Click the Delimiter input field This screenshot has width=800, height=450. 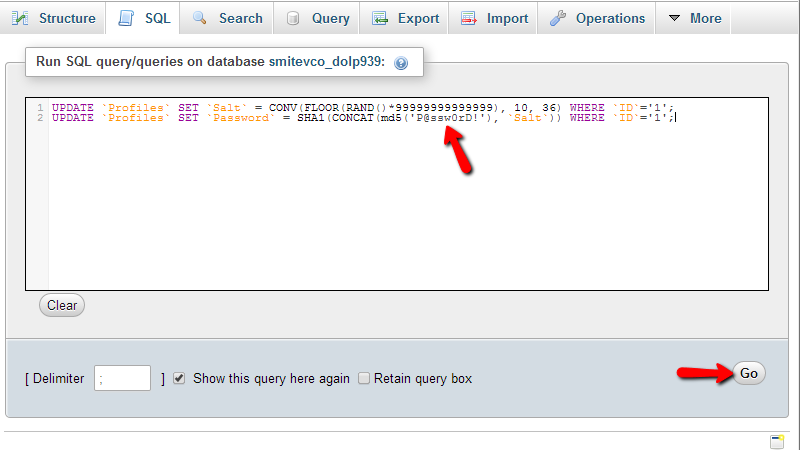pos(122,378)
